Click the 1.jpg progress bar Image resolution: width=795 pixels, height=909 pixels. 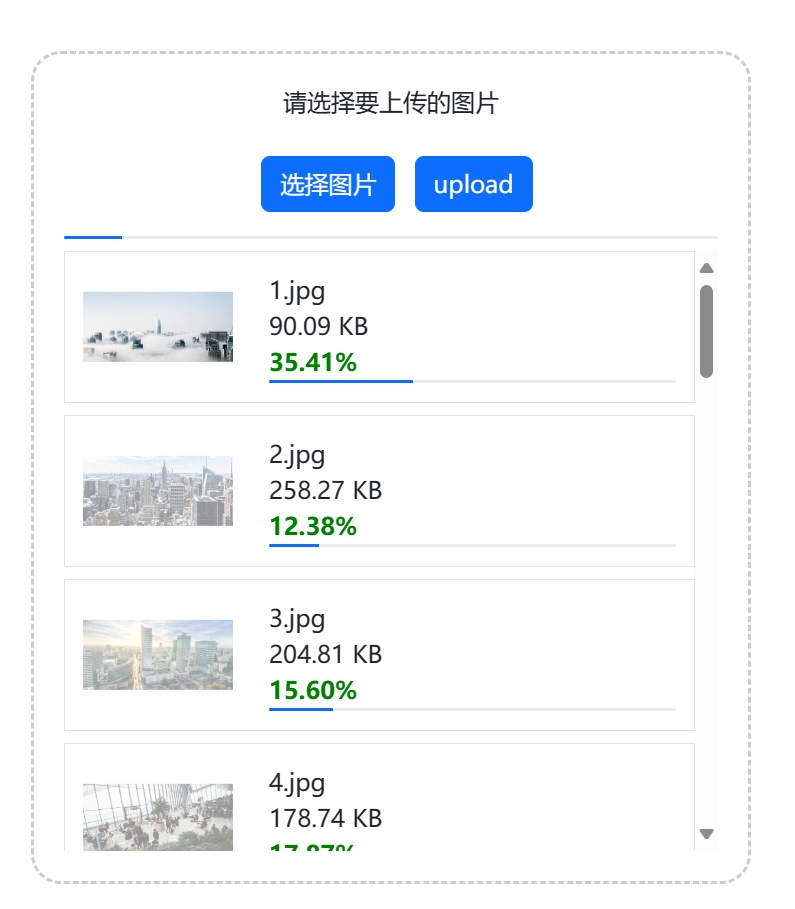click(x=473, y=381)
